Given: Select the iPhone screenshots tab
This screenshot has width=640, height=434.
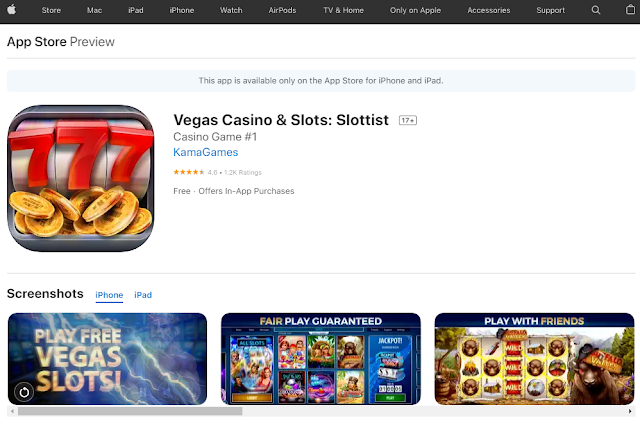Looking at the screenshot, I should point(109,295).
